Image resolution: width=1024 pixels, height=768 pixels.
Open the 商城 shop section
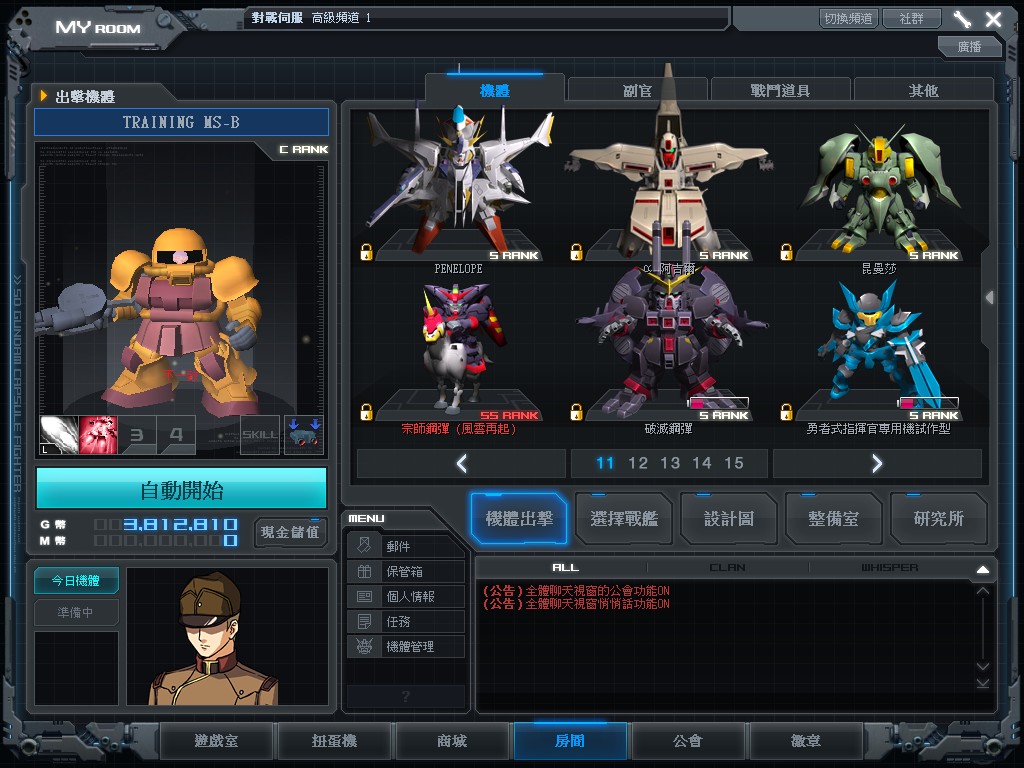point(452,741)
